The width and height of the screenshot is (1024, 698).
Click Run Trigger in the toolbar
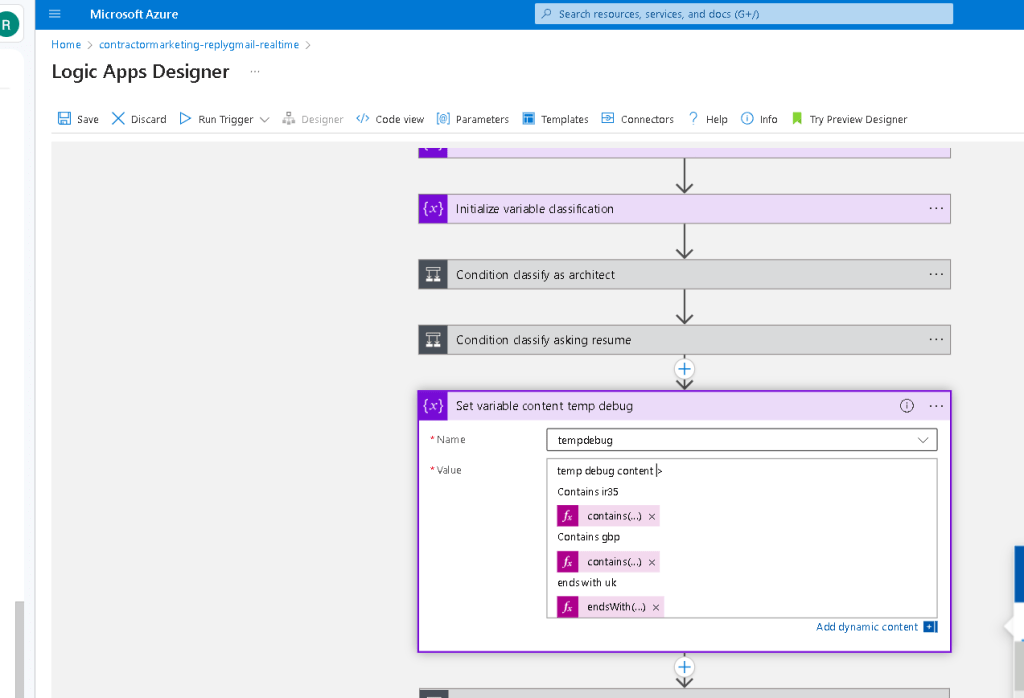(217, 119)
